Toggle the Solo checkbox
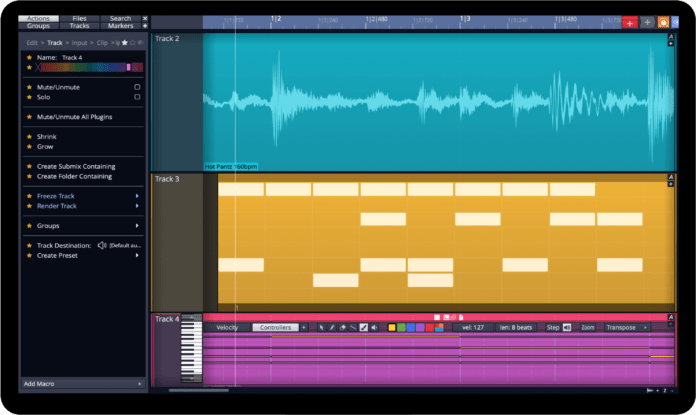The height and width of the screenshot is (415, 696). [137, 98]
